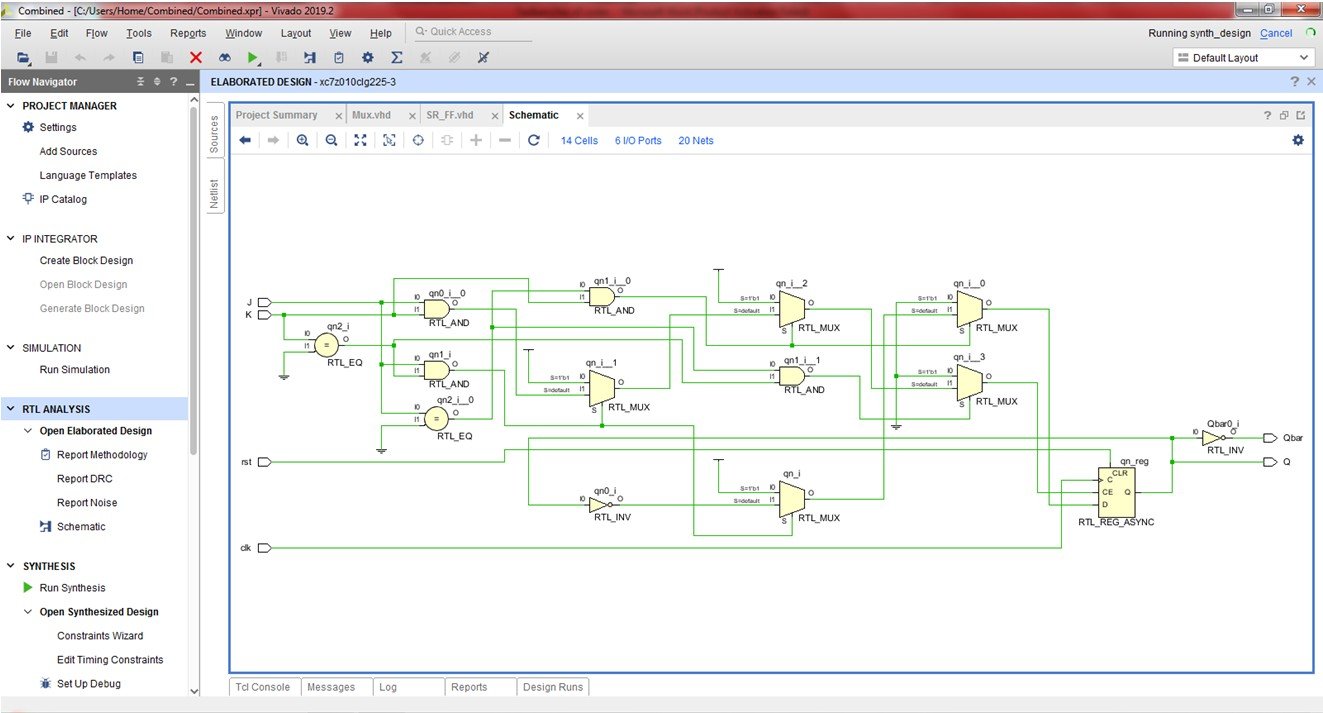
Task: Close the Elaborated Design view
Action: (1310, 82)
